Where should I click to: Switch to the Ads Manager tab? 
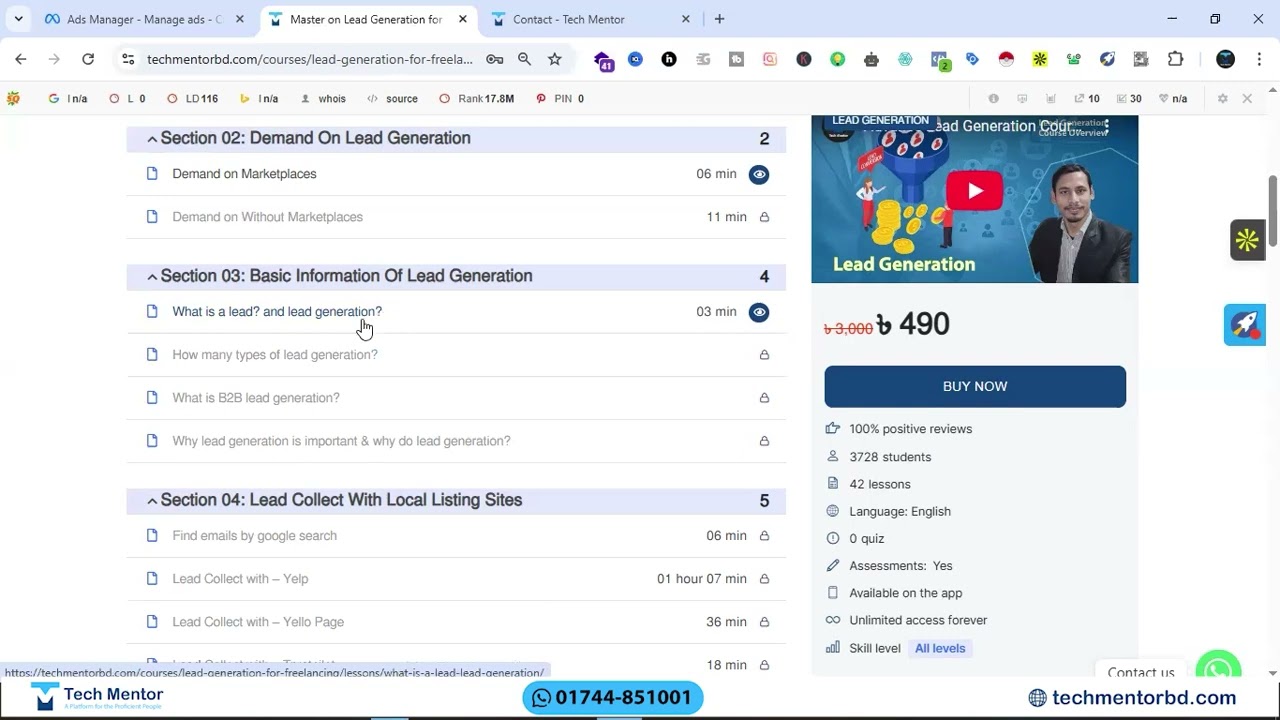pos(144,19)
